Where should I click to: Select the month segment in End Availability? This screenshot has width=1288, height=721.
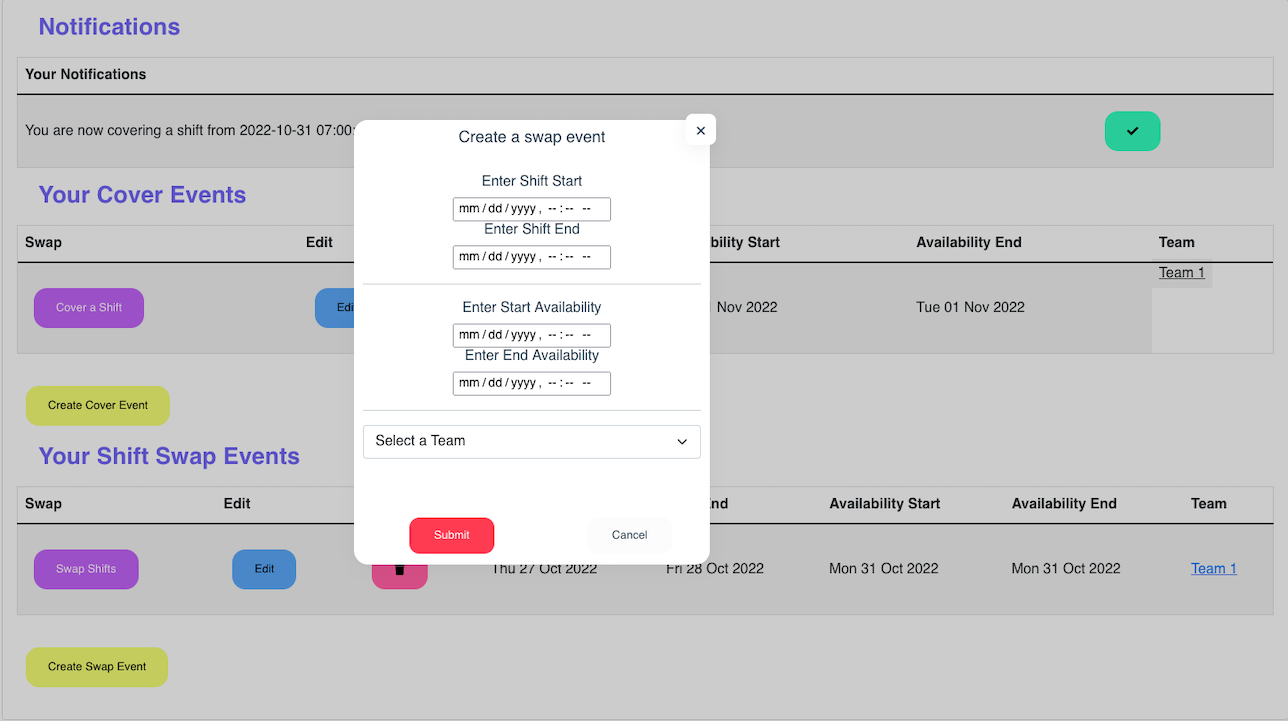469,383
